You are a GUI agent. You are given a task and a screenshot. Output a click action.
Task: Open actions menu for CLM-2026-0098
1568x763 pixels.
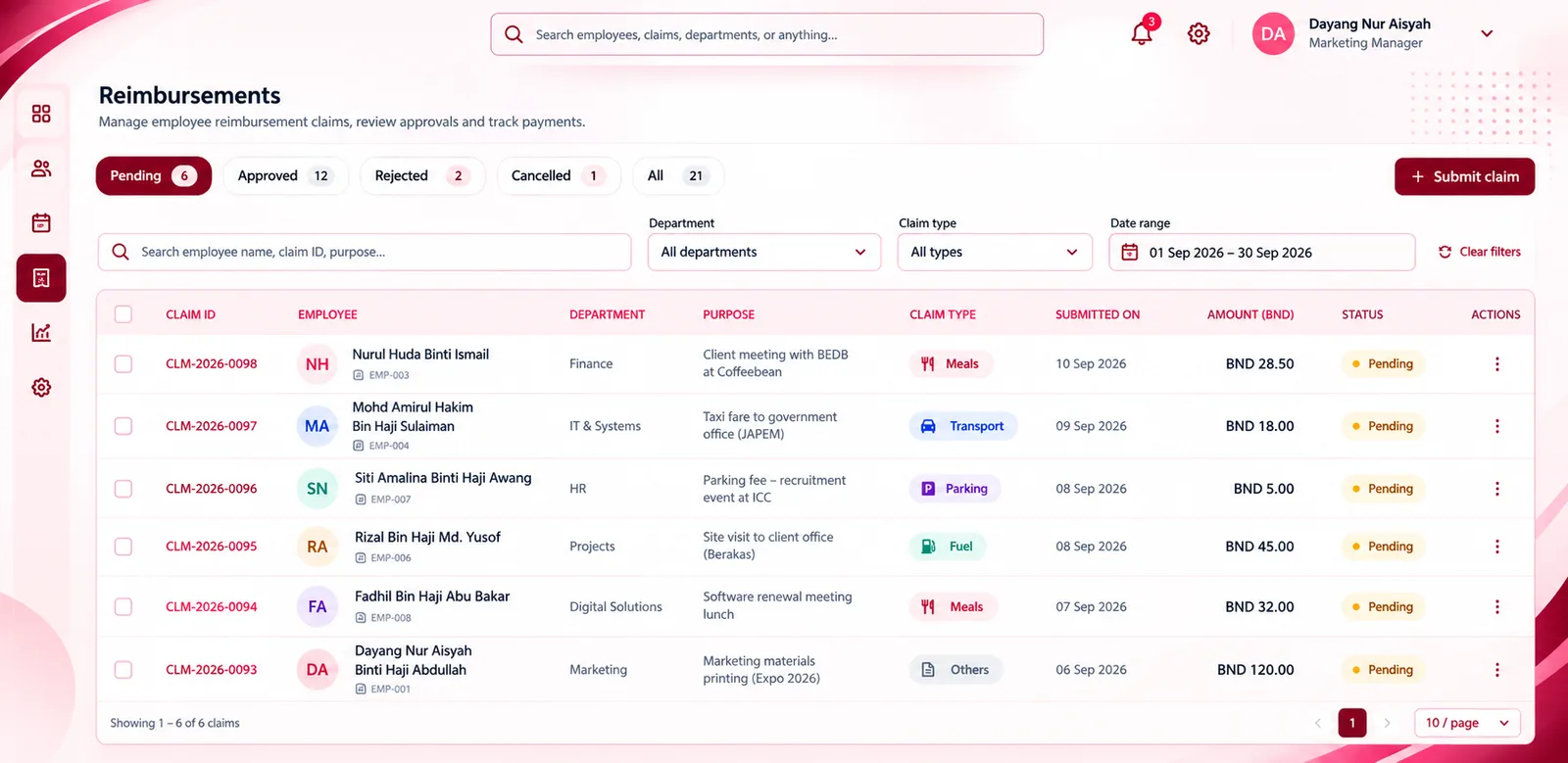pos(1496,364)
